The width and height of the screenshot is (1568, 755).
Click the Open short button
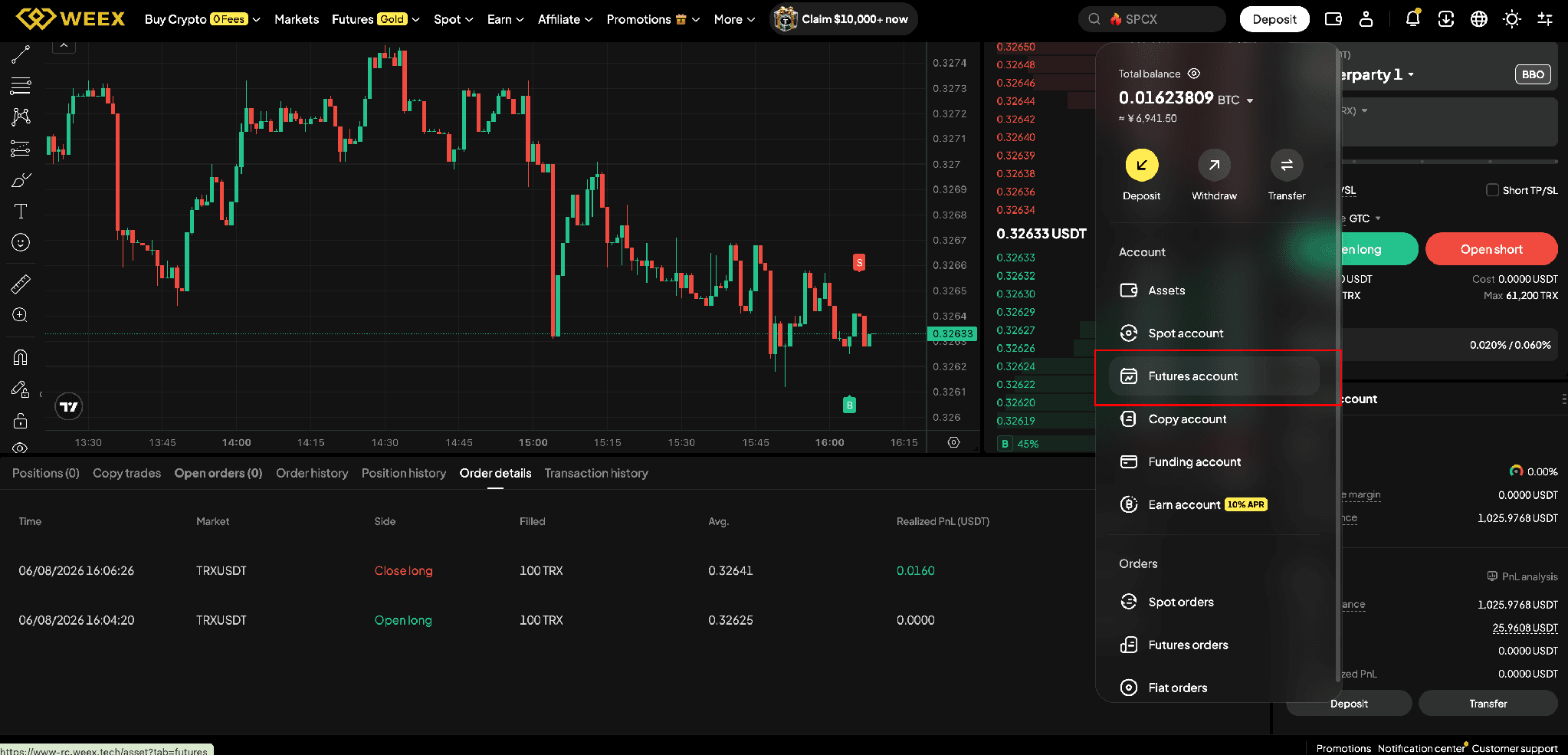click(1491, 249)
